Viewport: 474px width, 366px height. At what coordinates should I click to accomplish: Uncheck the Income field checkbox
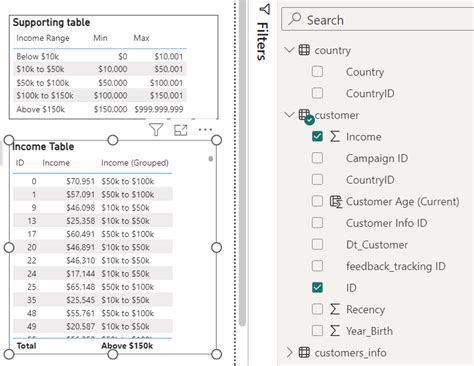pyautogui.click(x=317, y=136)
